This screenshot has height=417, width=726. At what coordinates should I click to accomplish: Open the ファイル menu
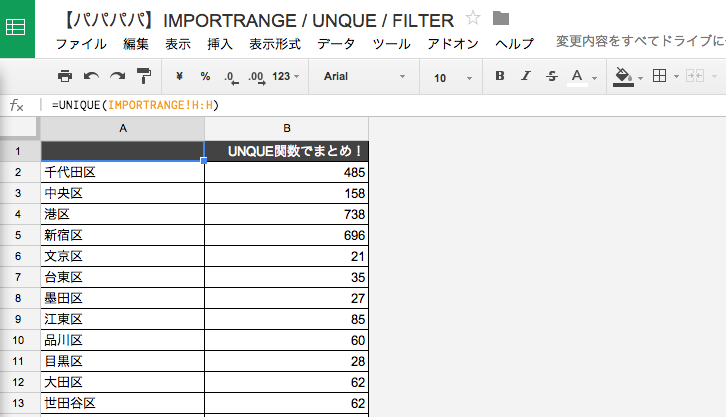coord(81,44)
